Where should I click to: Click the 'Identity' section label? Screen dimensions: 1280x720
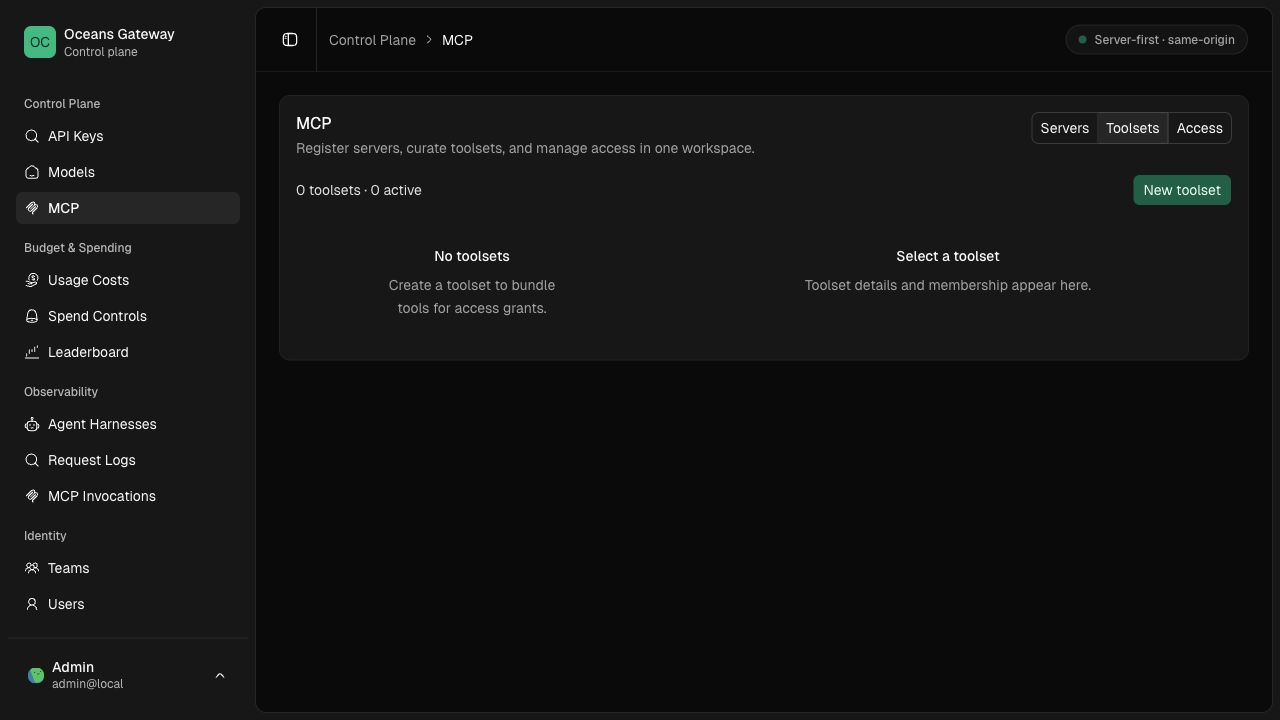tap(45, 536)
